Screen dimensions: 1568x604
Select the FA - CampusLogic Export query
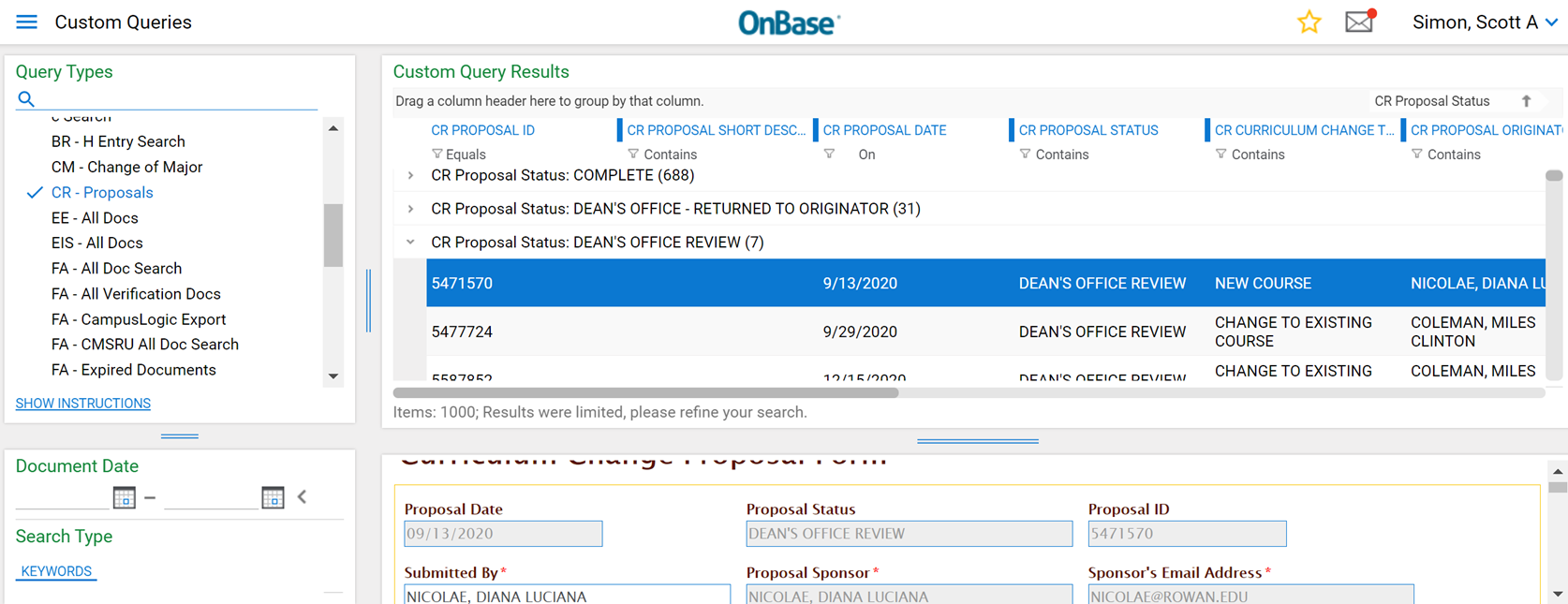point(139,318)
